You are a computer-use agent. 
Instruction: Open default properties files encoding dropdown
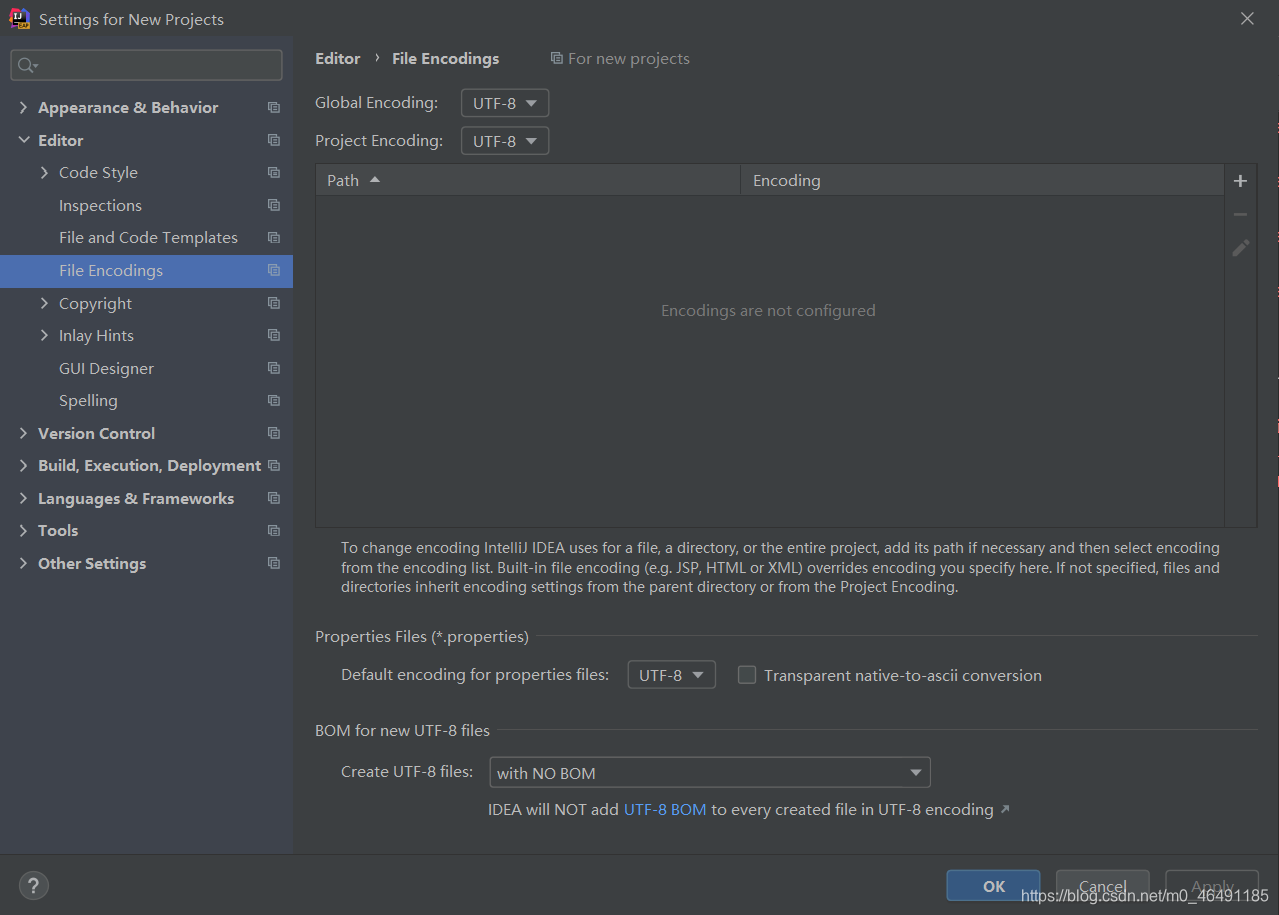pyautogui.click(x=671, y=675)
